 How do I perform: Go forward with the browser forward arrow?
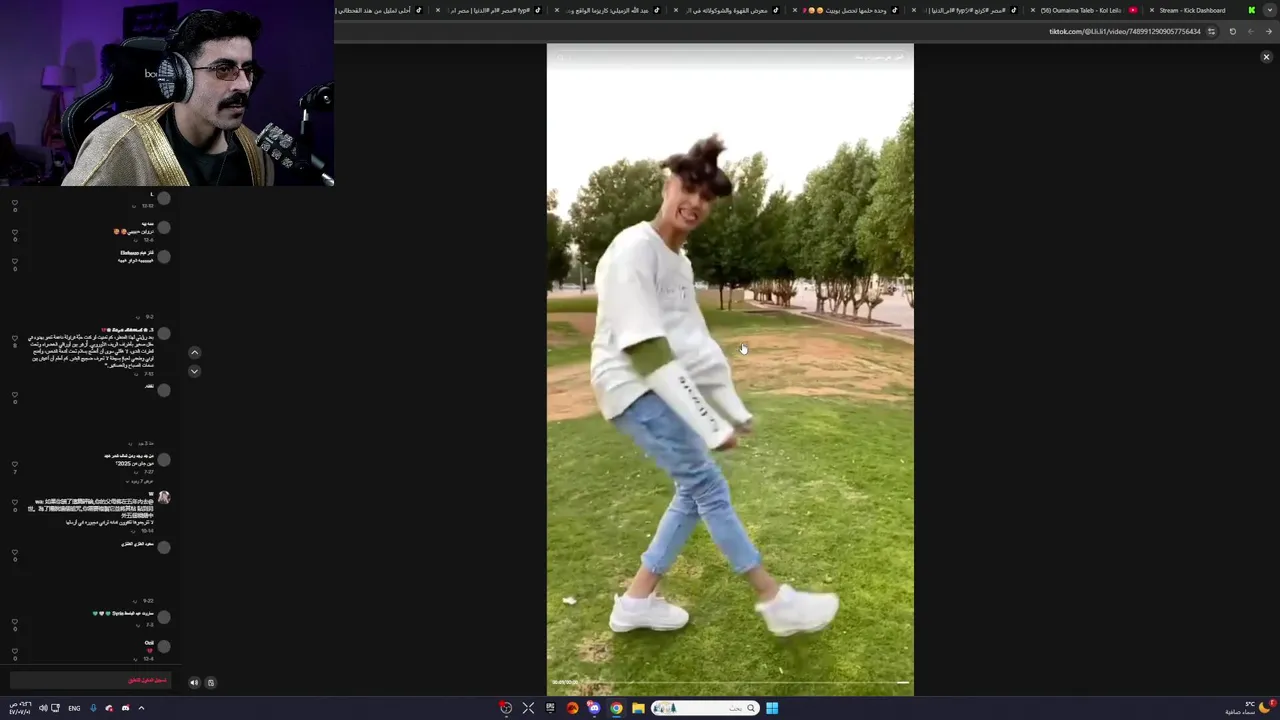click(1250, 32)
